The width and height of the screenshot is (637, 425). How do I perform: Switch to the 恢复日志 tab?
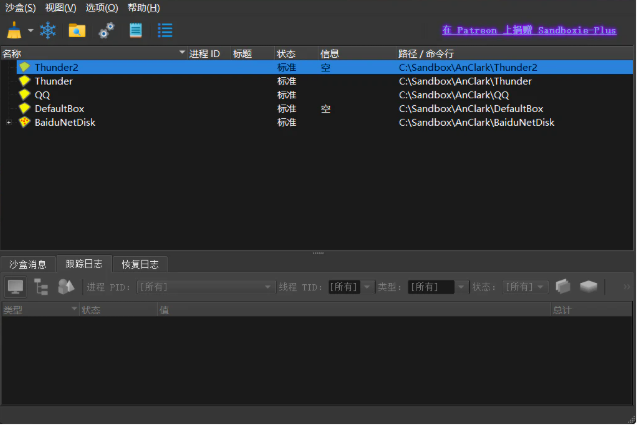click(x=140, y=264)
